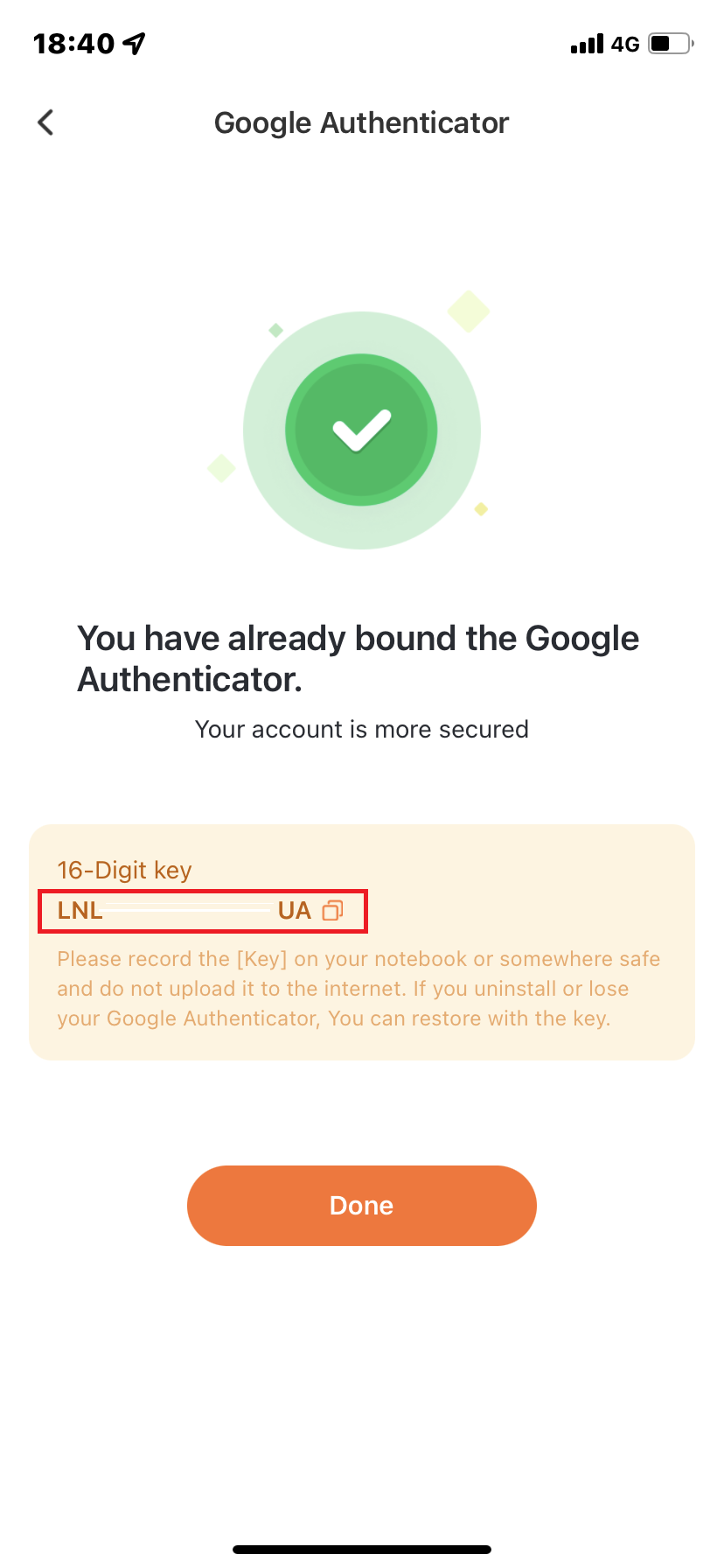Tap the key ending characters UA
Image resolution: width=724 pixels, height=1568 pixels.
pos(295,911)
